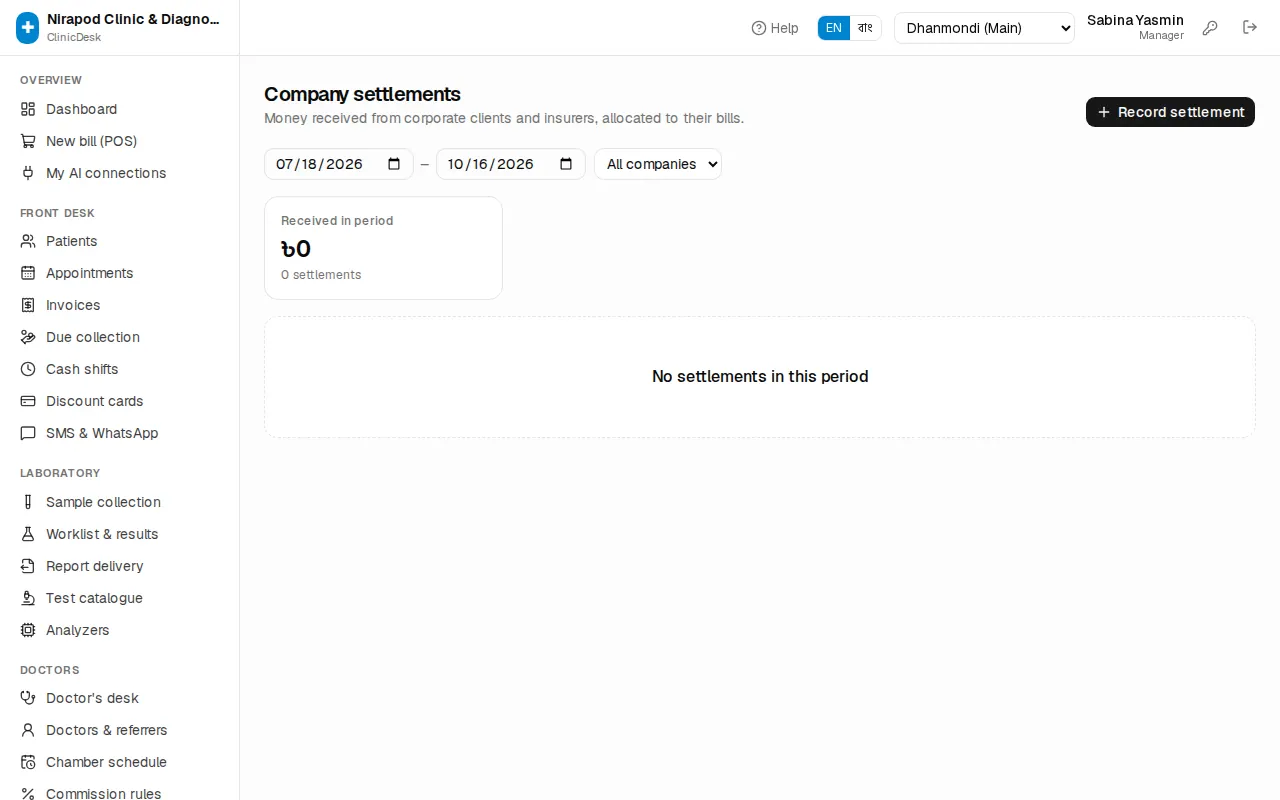This screenshot has height=800, width=1280.
Task: Open the All companies filter dropdown
Action: (x=658, y=164)
